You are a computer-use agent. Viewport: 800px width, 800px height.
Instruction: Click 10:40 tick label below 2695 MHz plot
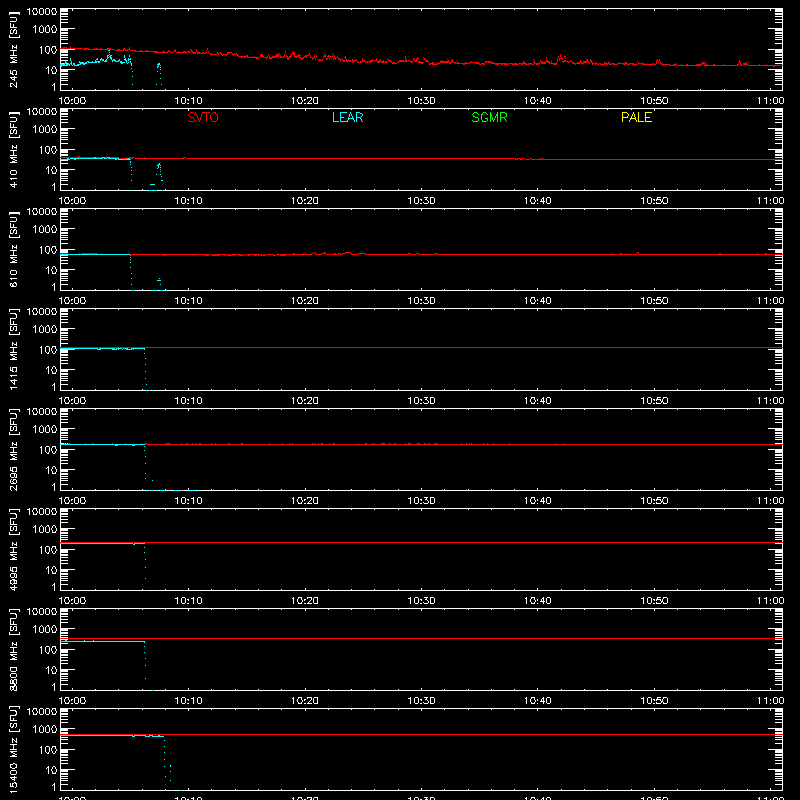coord(538,501)
